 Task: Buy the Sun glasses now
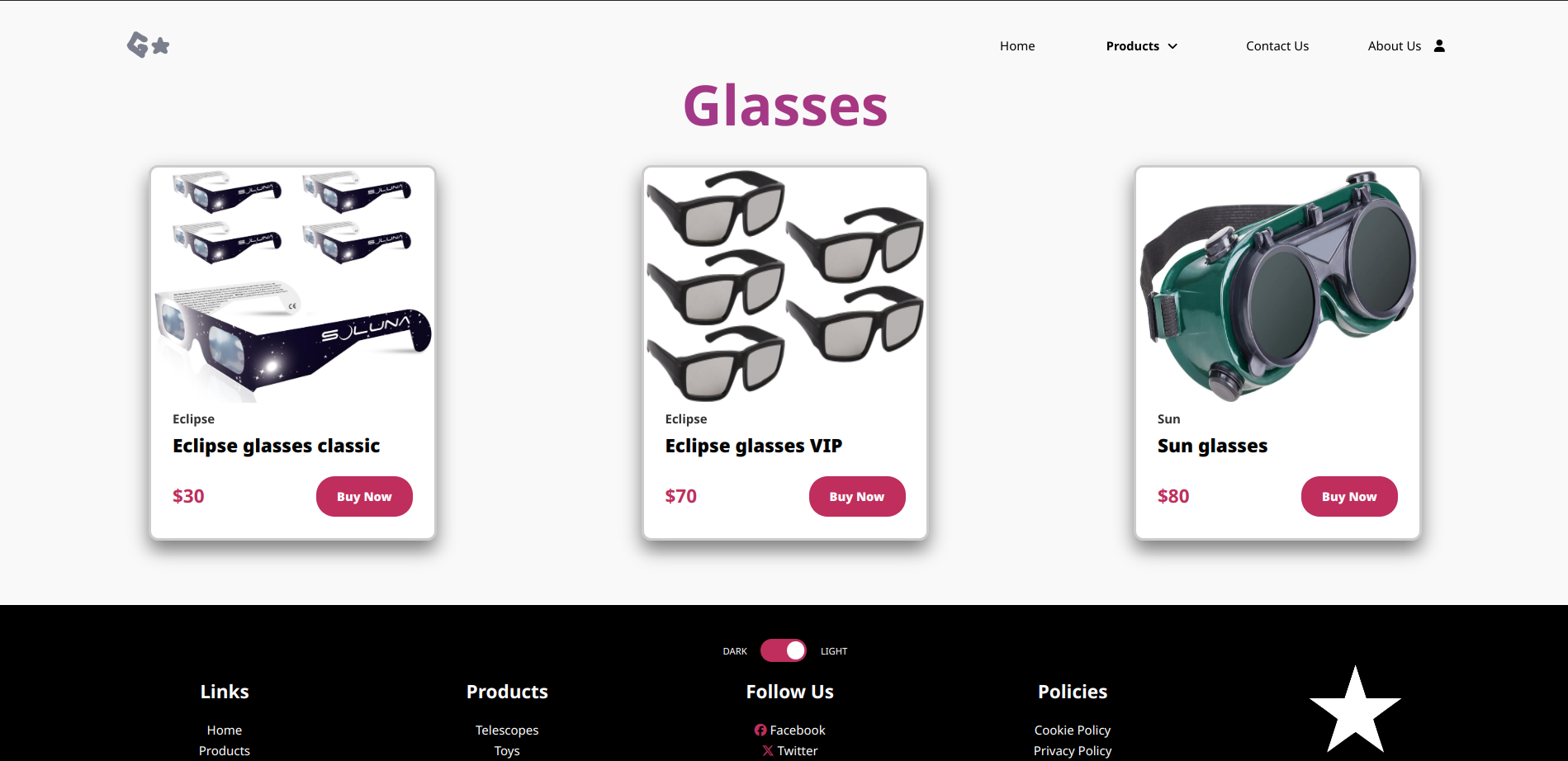1349,496
